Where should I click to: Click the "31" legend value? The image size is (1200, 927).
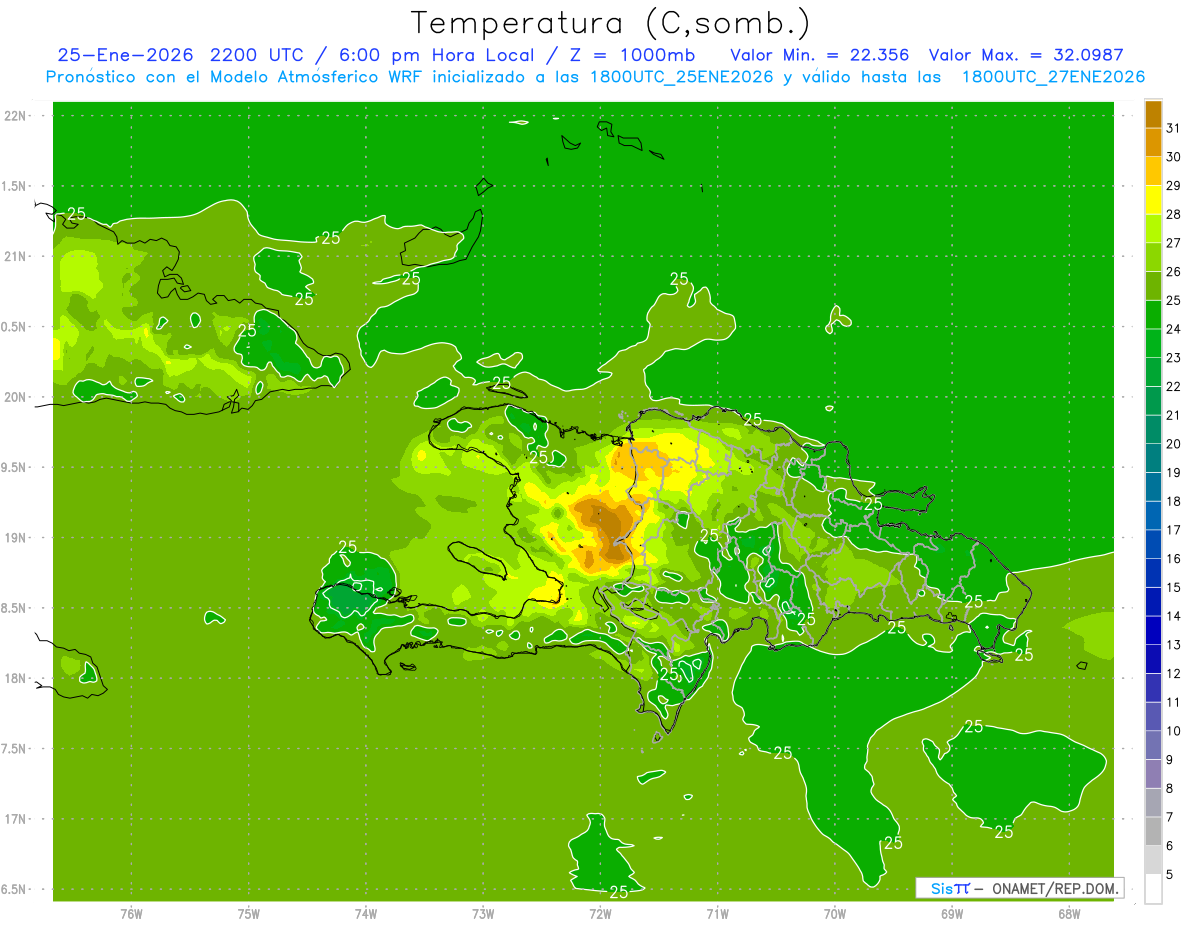click(x=1173, y=128)
